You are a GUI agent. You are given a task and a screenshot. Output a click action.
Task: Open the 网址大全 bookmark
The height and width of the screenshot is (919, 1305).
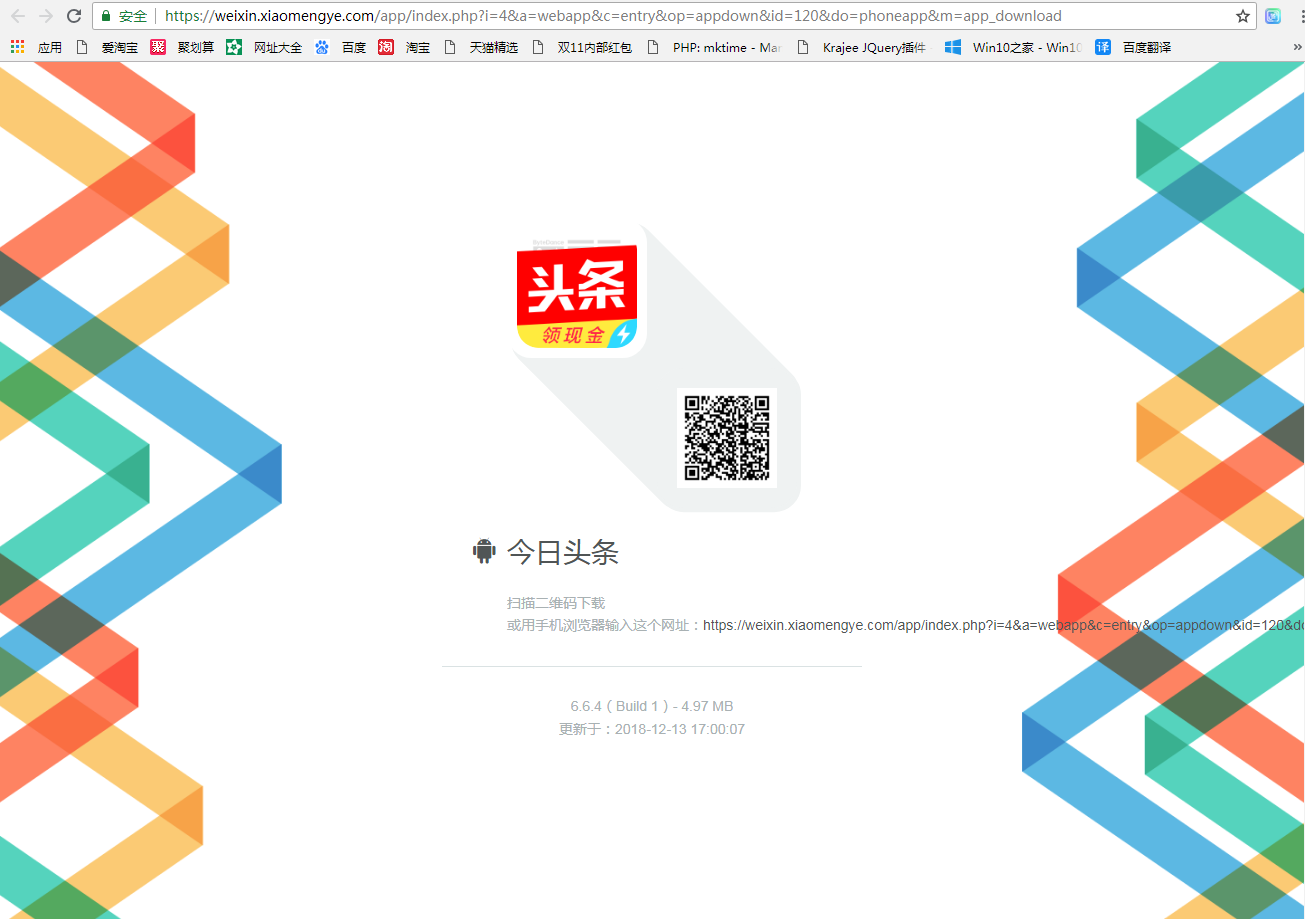tap(264, 47)
